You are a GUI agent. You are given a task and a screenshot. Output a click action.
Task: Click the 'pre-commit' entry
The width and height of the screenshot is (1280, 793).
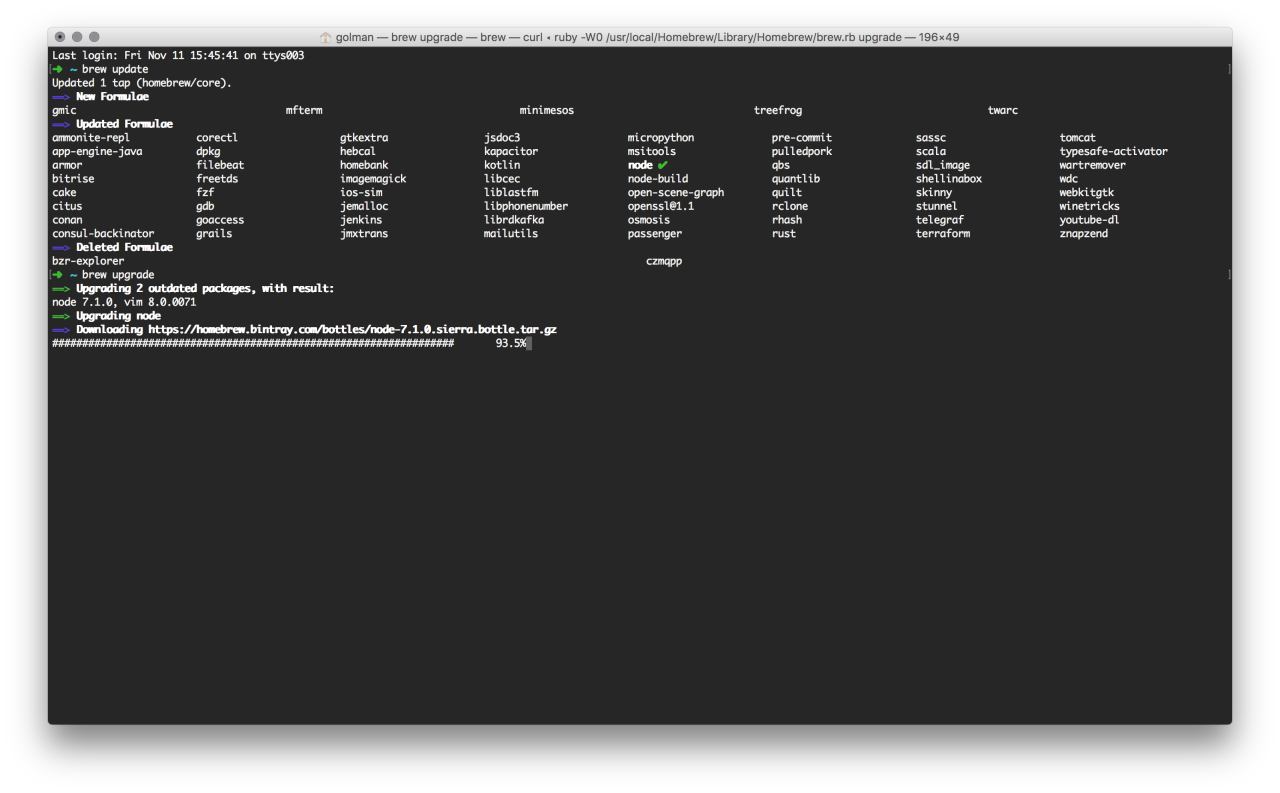click(x=802, y=138)
